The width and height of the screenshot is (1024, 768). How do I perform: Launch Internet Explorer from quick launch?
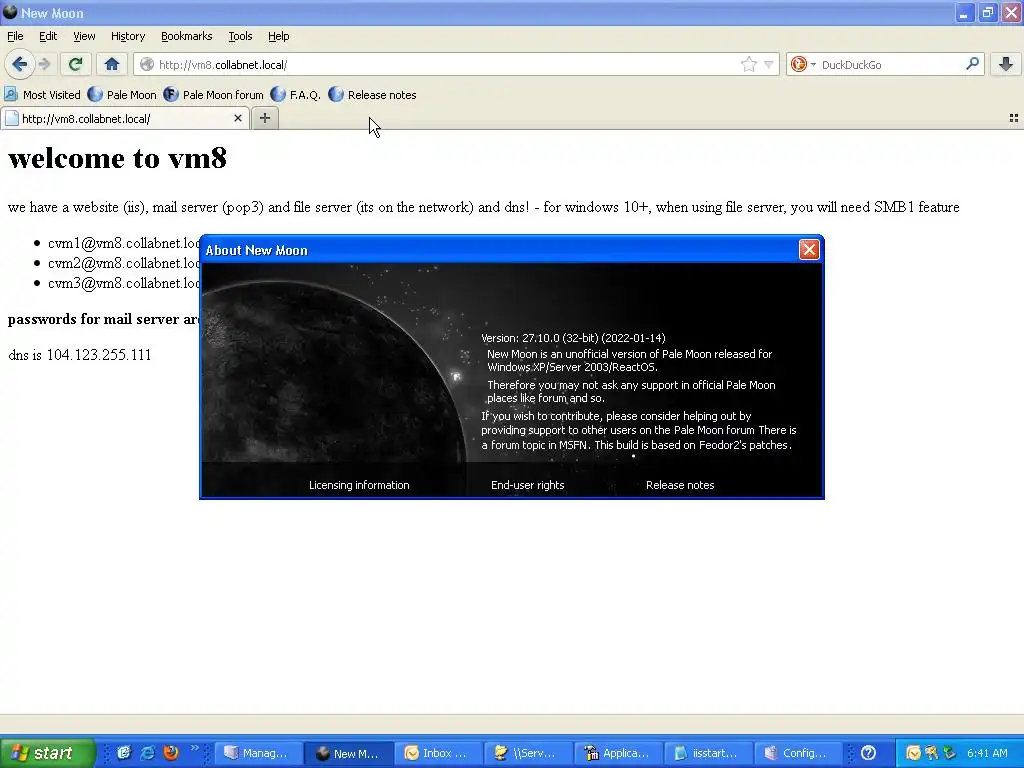coord(148,753)
